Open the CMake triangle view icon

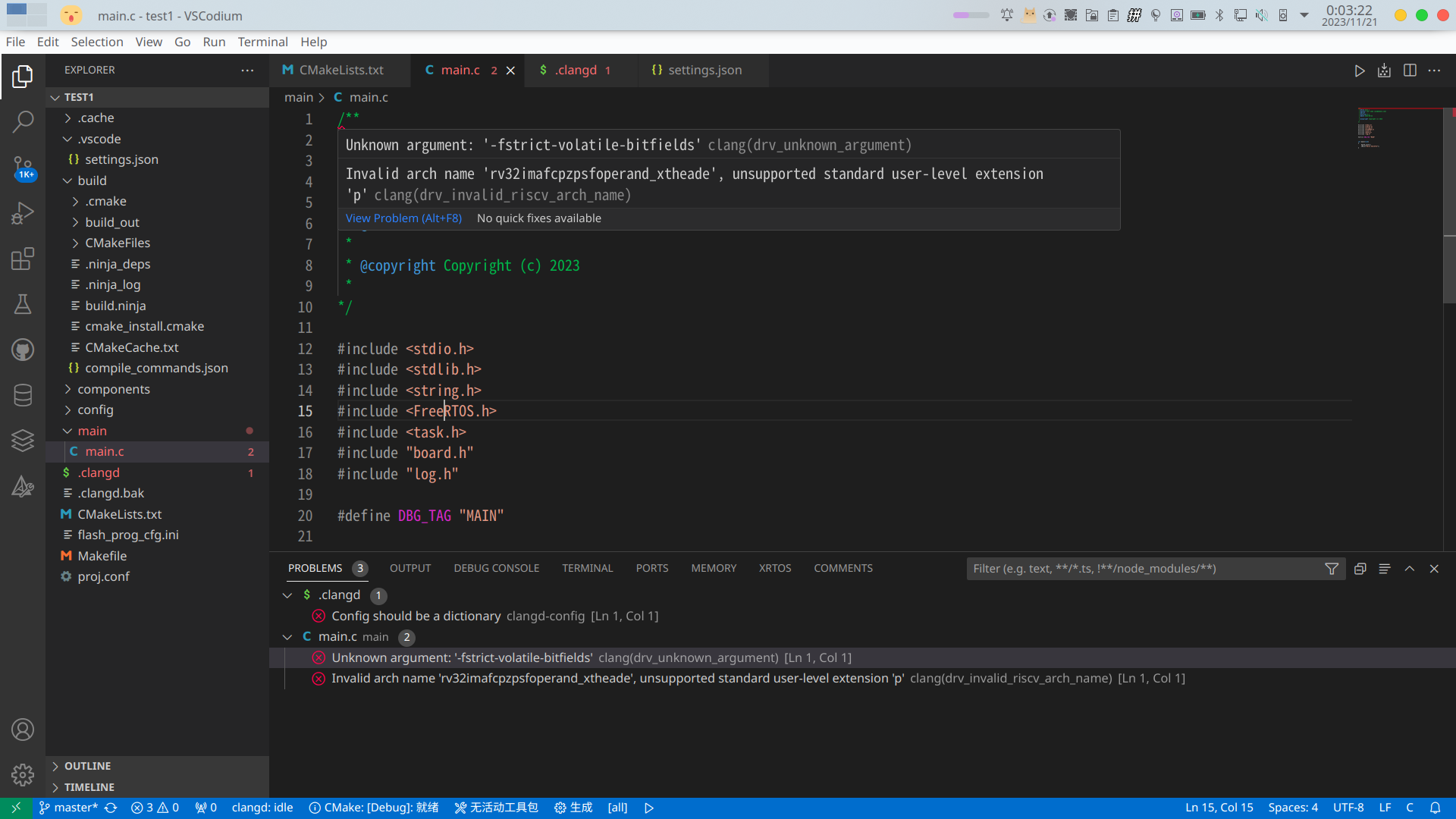click(x=23, y=486)
